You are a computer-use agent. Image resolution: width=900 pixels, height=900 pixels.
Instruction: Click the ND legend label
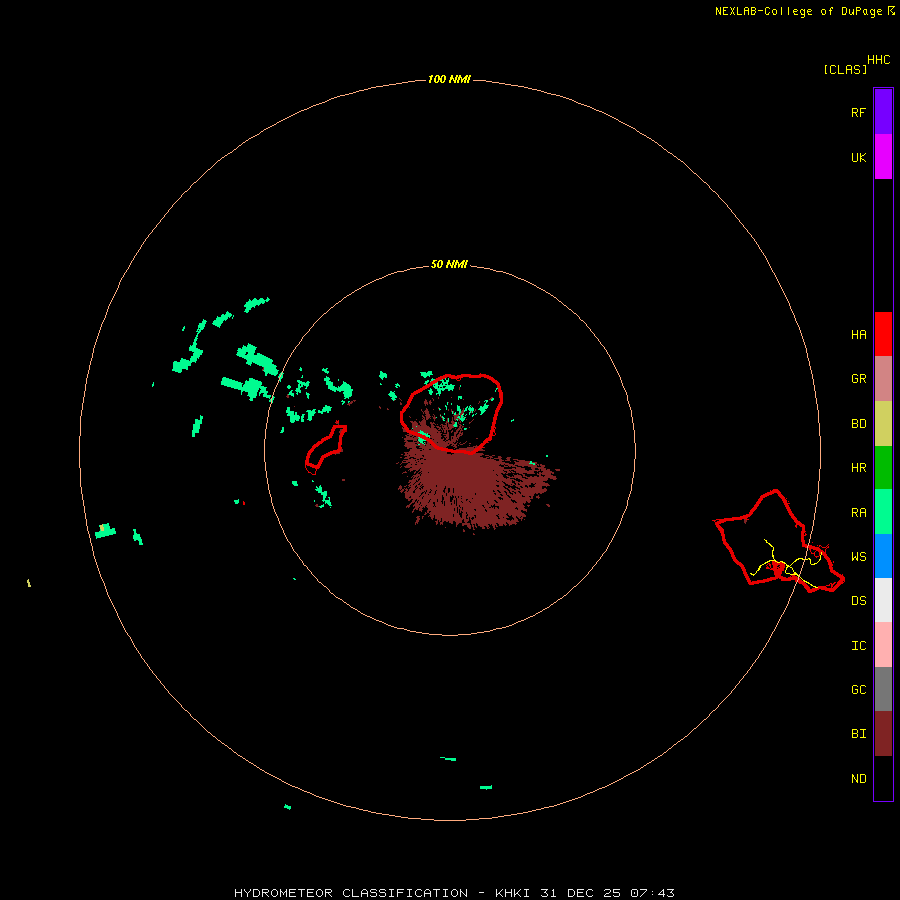click(858, 779)
